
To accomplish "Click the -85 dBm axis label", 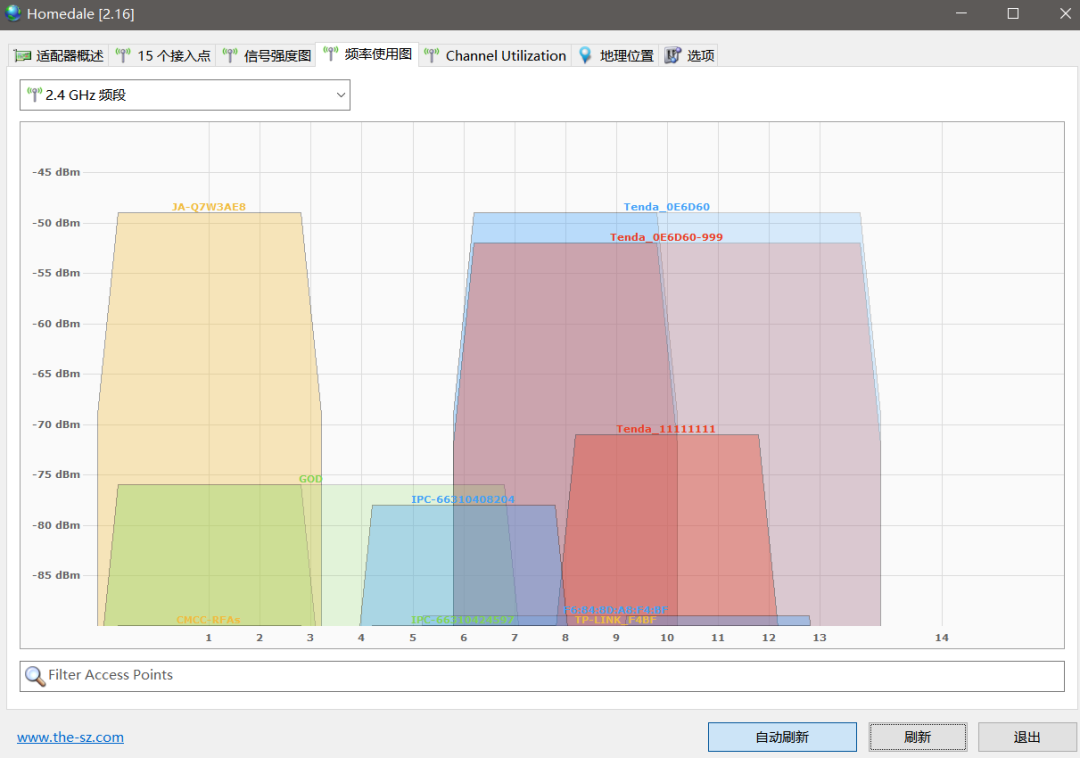I will (56, 576).
